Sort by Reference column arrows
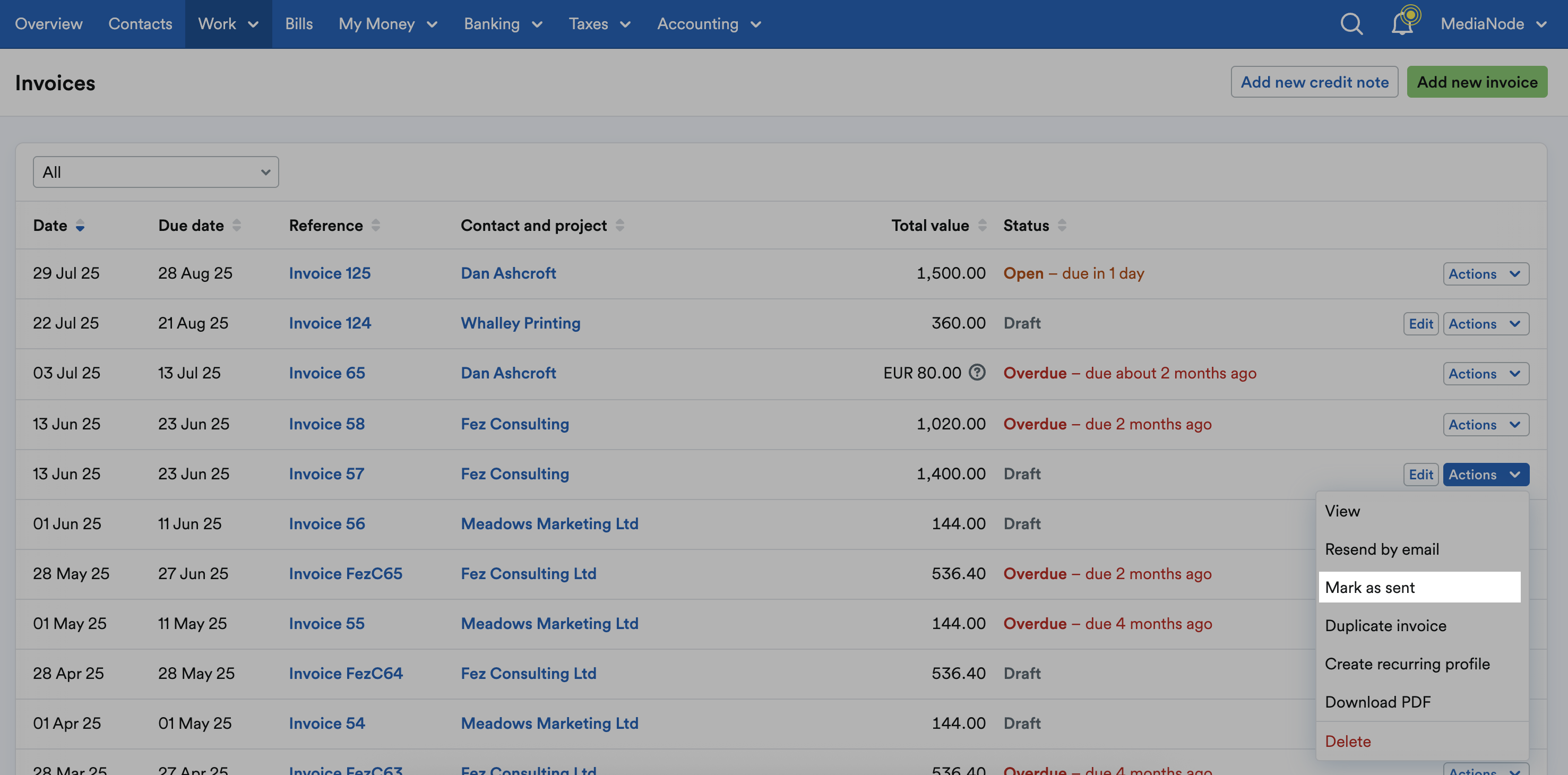Screen dimensions: 1568x775 click(376, 226)
